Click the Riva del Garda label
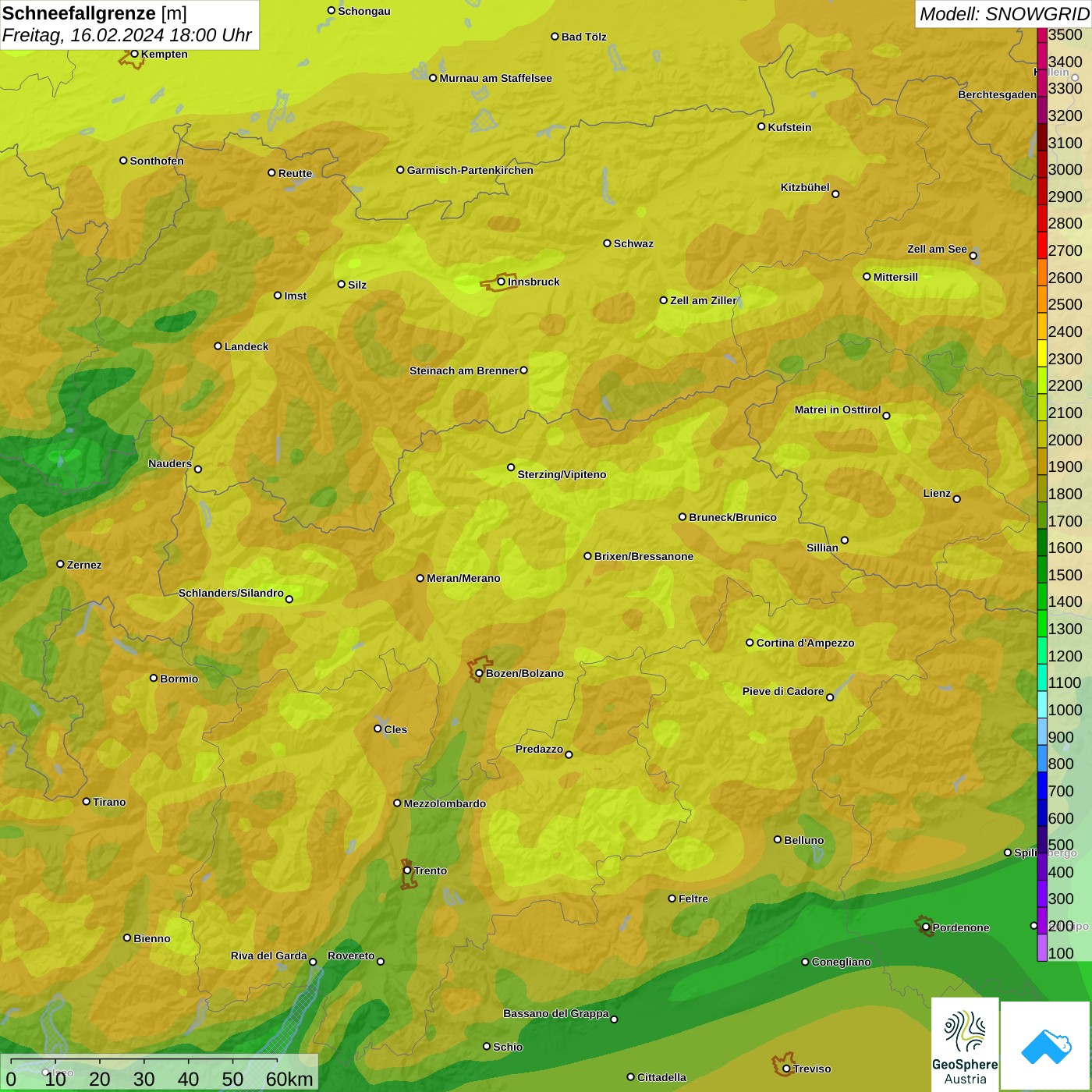This screenshot has width=1092, height=1092. [x=269, y=955]
